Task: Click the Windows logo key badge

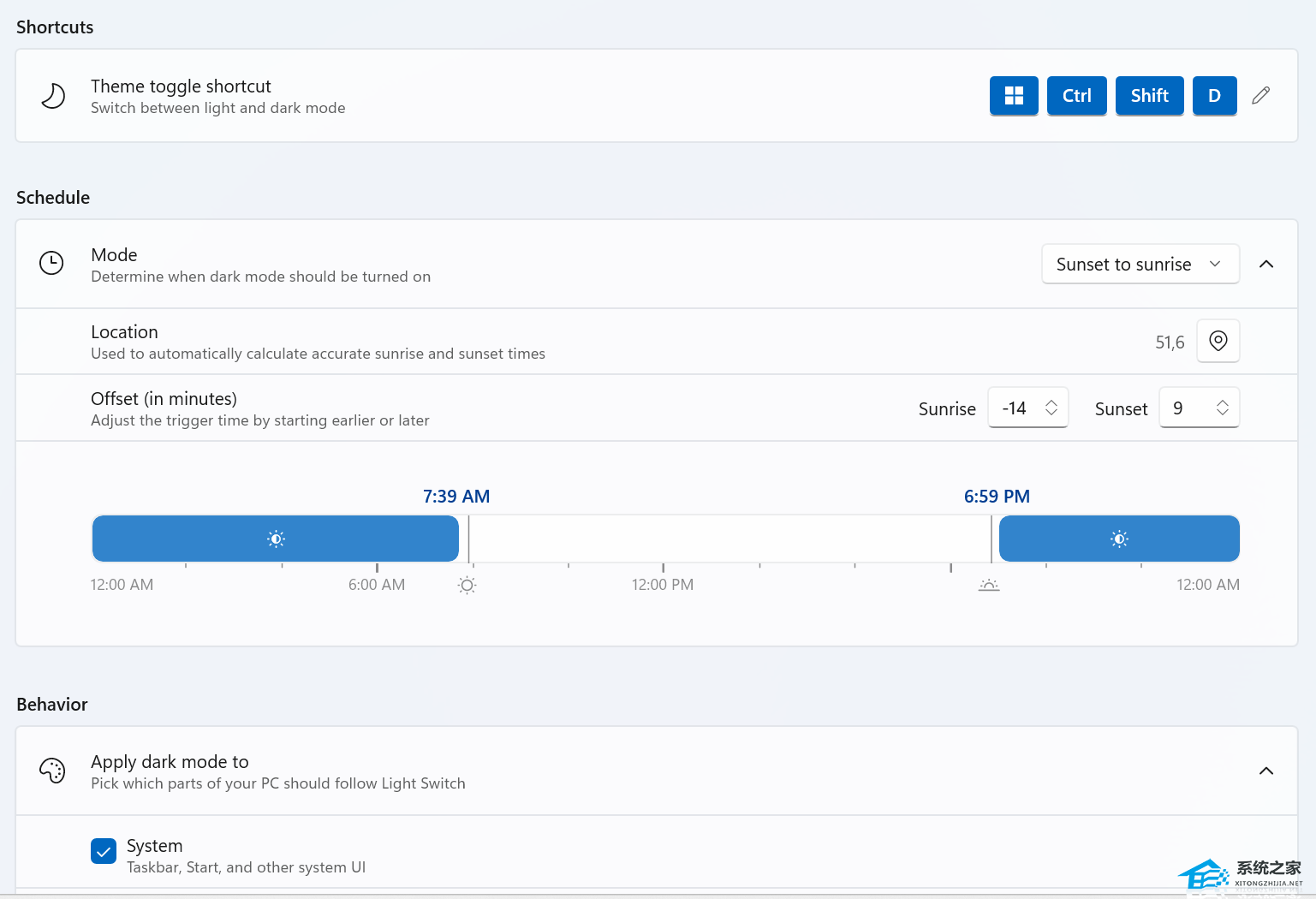Action: point(1014,96)
